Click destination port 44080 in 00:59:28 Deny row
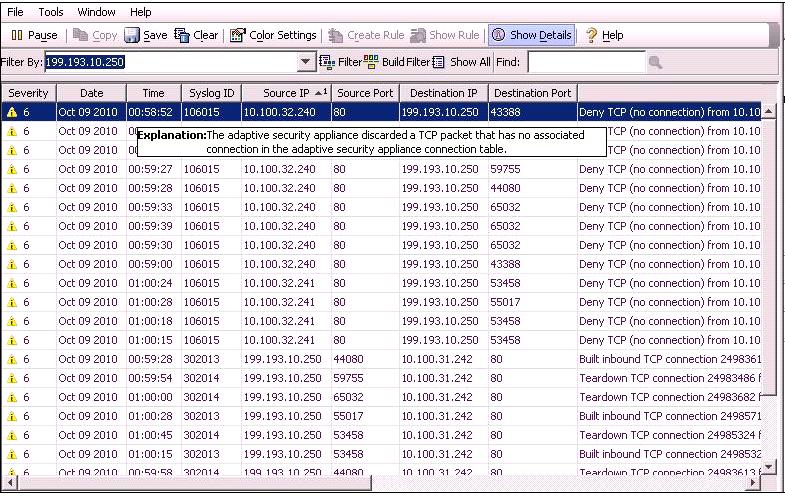 pos(505,188)
